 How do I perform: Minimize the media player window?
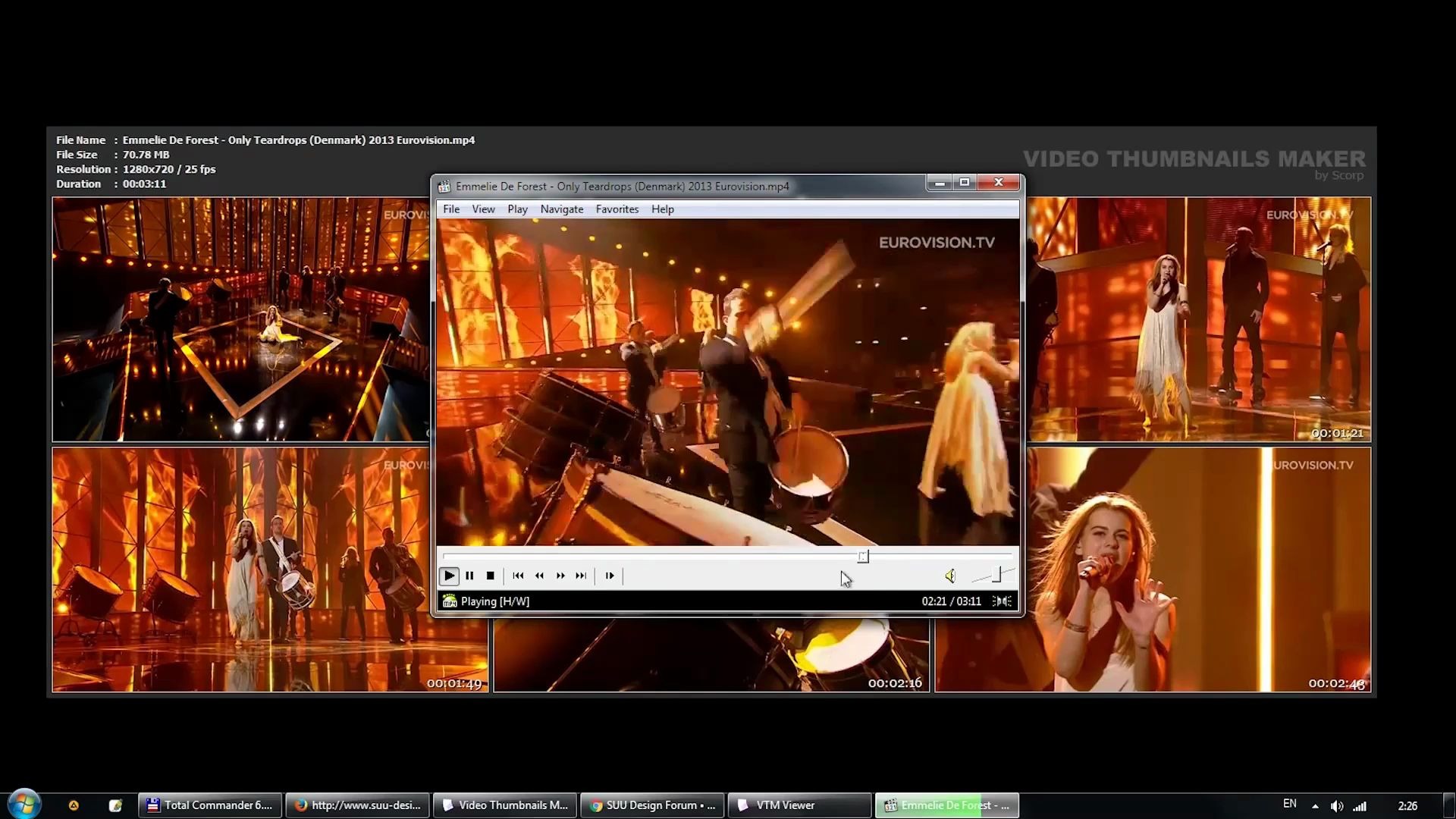click(x=940, y=183)
